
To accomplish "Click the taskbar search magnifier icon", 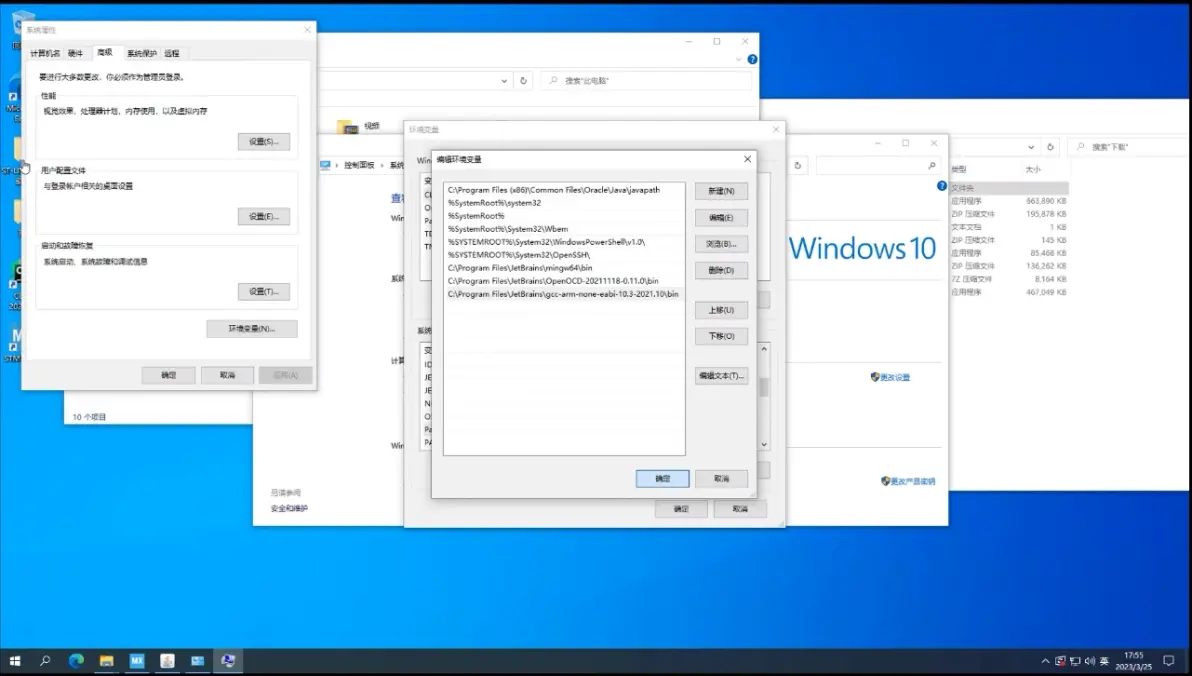I will click(x=45, y=661).
